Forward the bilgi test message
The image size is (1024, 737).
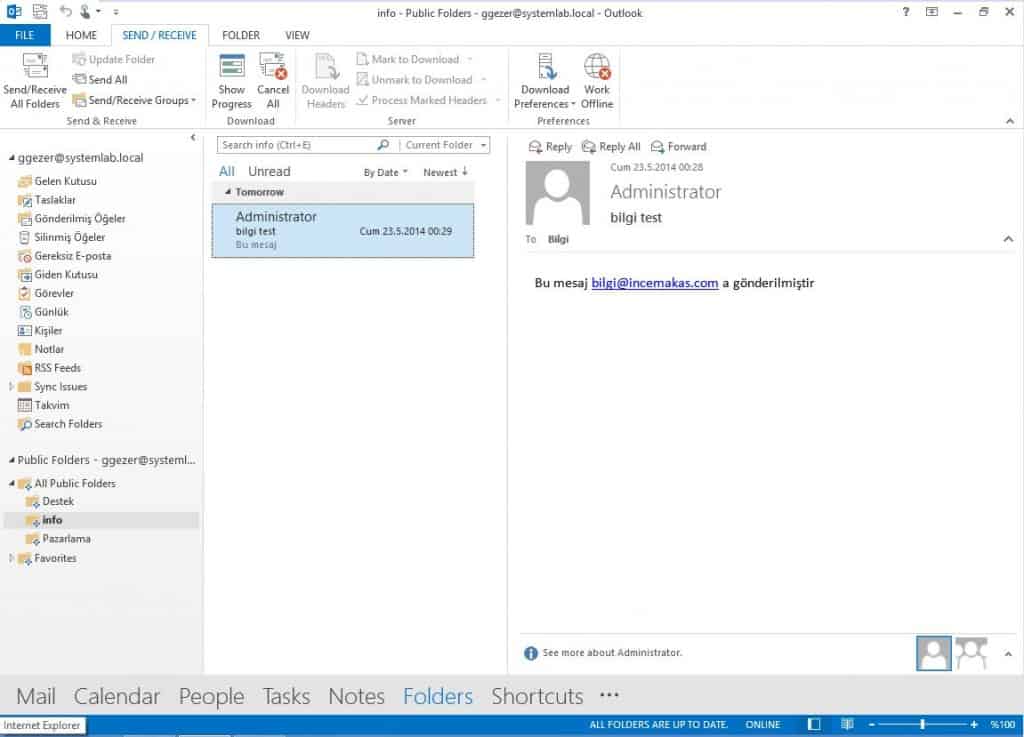coord(678,147)
